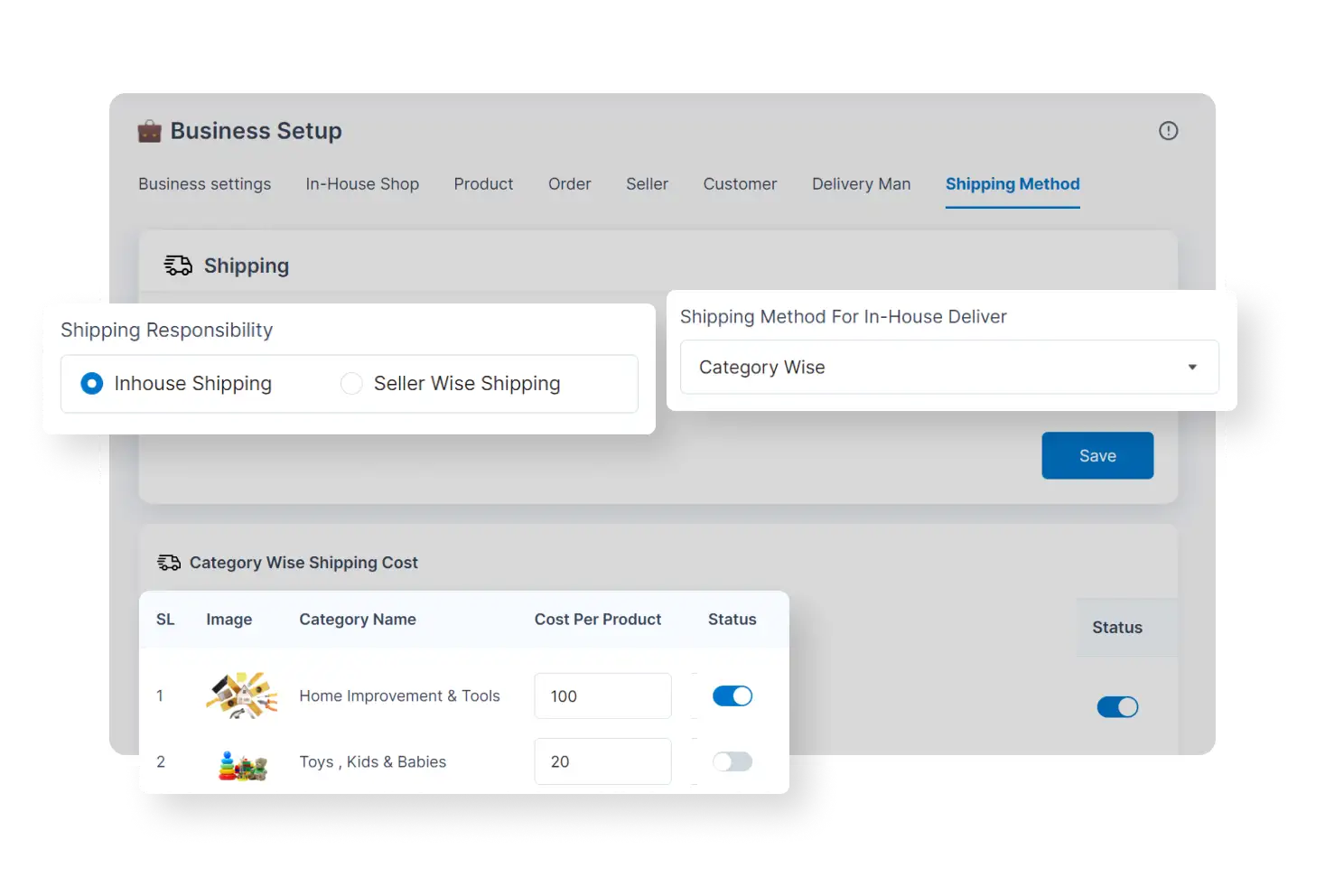Viewport: 1325px width, 896px height.
Task: Click the cost field showing 20
Action: 602,761
